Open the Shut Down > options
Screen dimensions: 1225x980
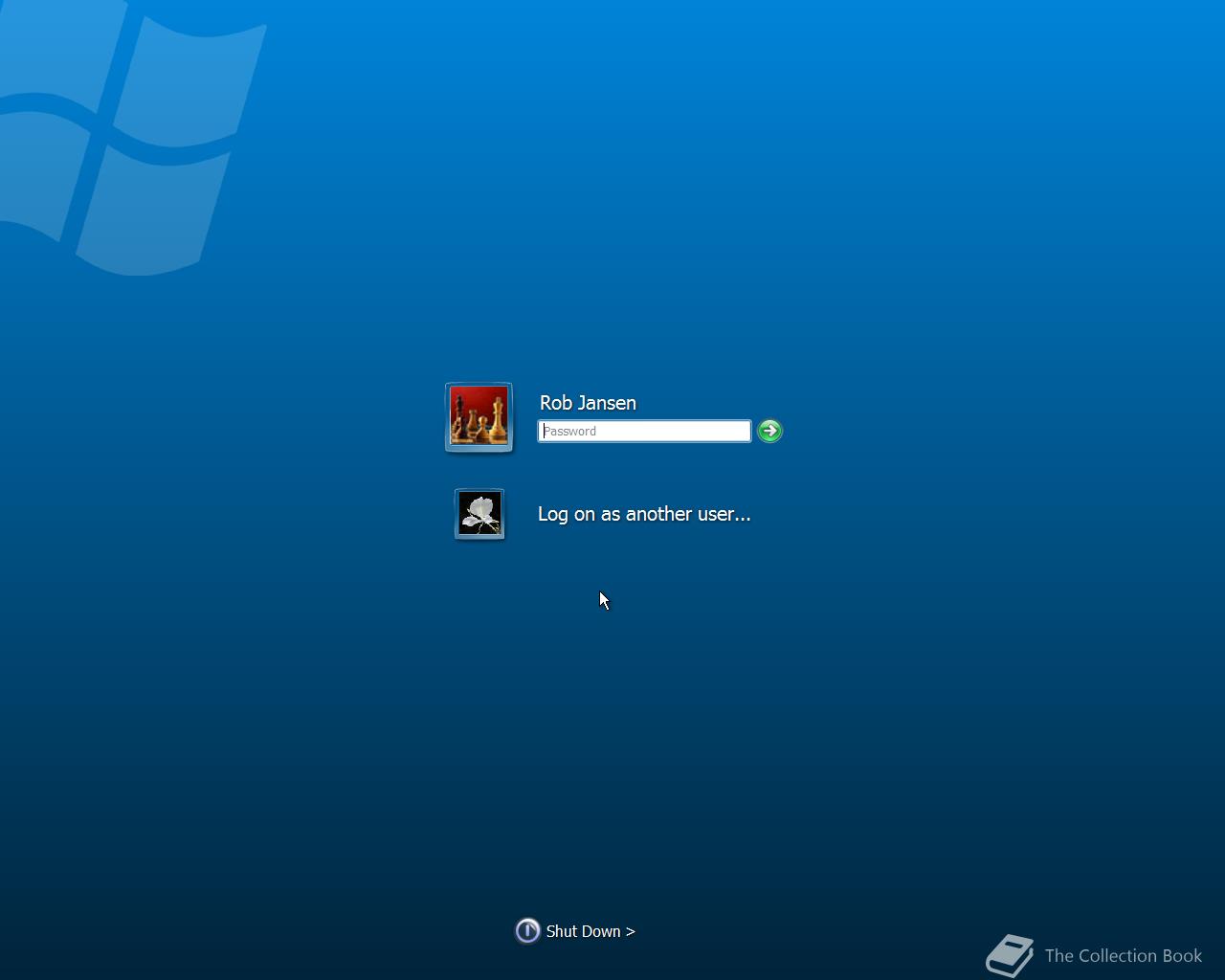(x=590, y=931)
